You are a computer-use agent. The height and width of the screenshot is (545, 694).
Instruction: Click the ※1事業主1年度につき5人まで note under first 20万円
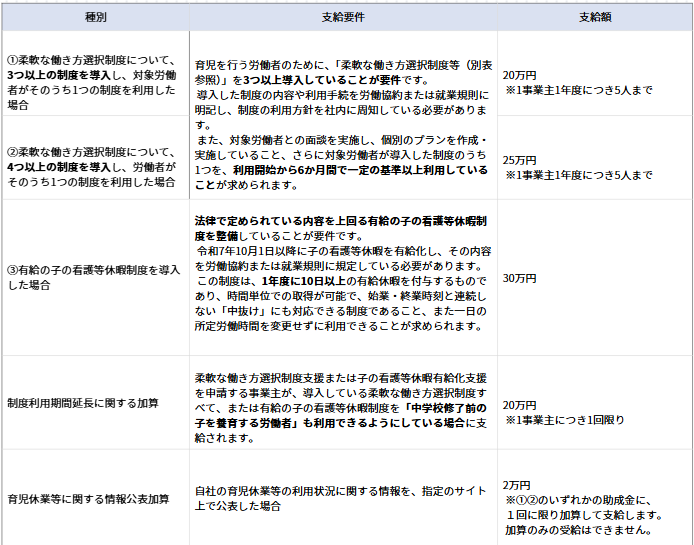578,90
